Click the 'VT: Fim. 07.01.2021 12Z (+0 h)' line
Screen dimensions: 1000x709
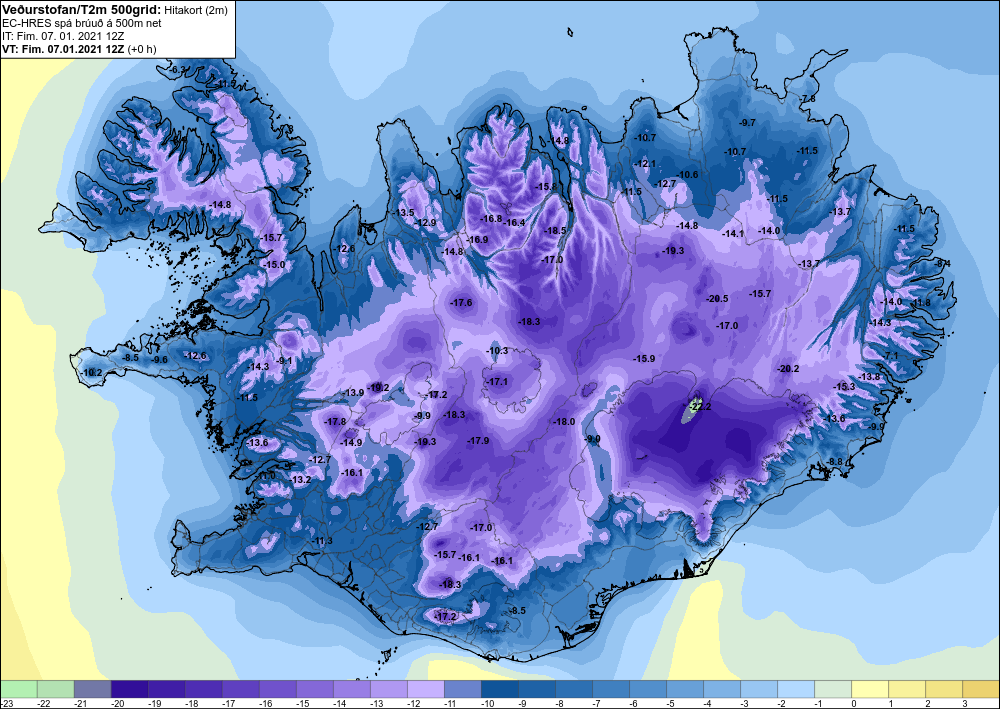[x=79, y=49]
